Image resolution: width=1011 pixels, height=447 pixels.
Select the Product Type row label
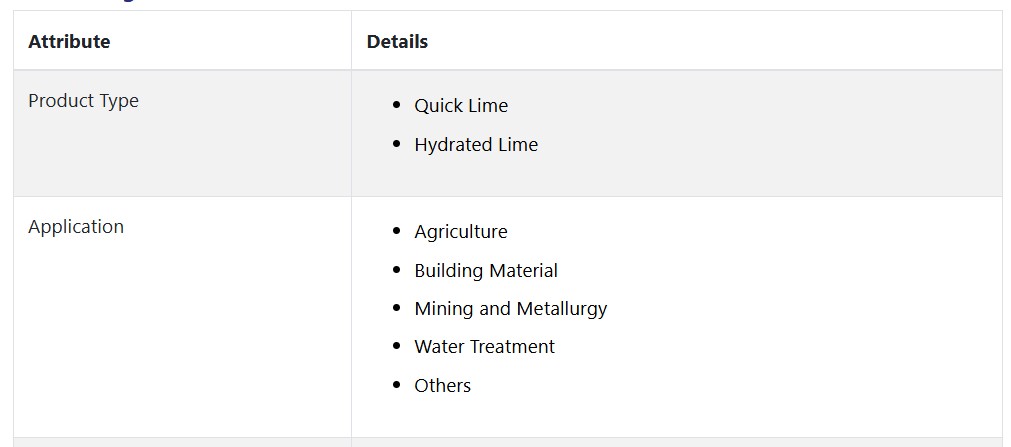83,101
